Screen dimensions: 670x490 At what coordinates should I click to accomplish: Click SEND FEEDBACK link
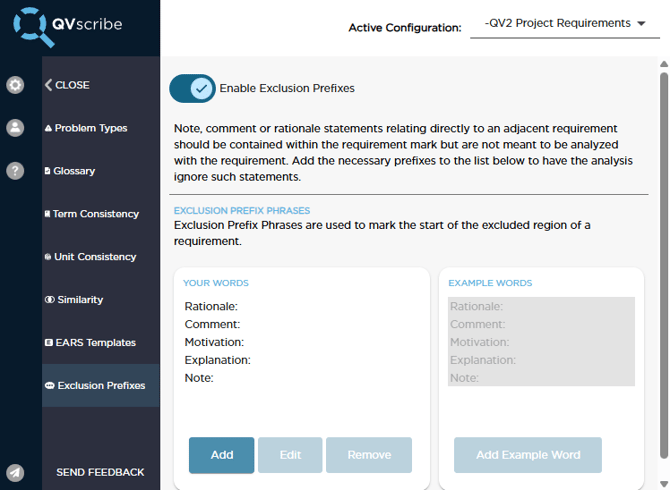pos(100,472)
